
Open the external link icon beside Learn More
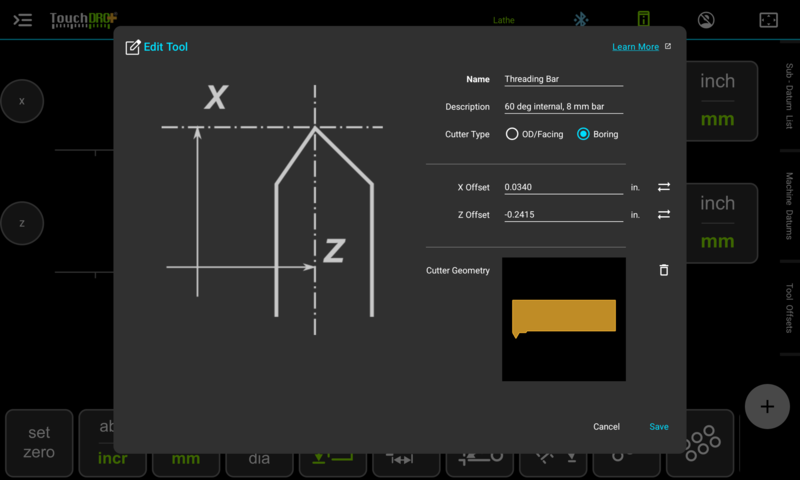668,46
